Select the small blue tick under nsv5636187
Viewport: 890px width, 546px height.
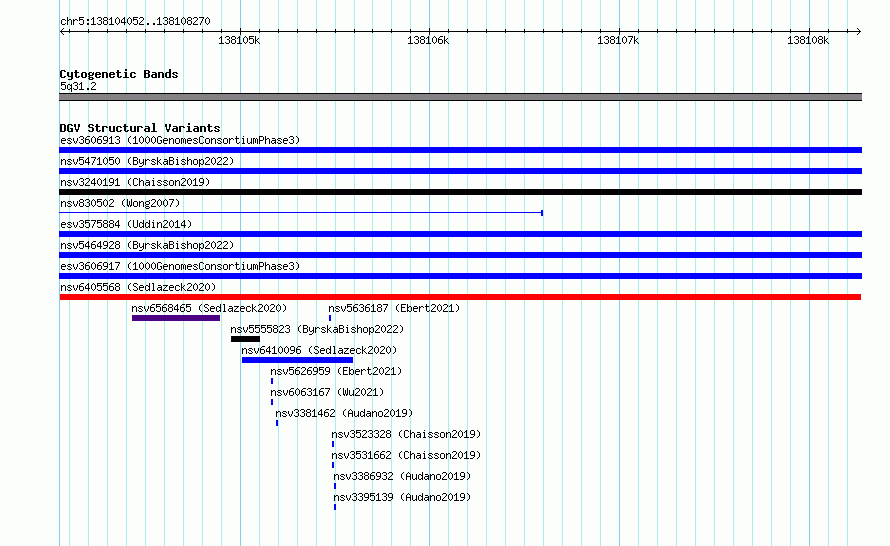[330, 318]
